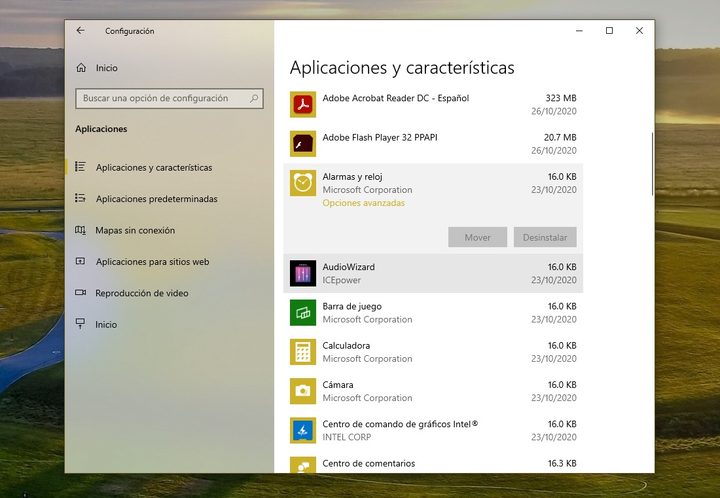This screenshot has height=498, width=720.
Task: Click the Aplicaciones predeterminadas sidebar icon
Action: 80,198
